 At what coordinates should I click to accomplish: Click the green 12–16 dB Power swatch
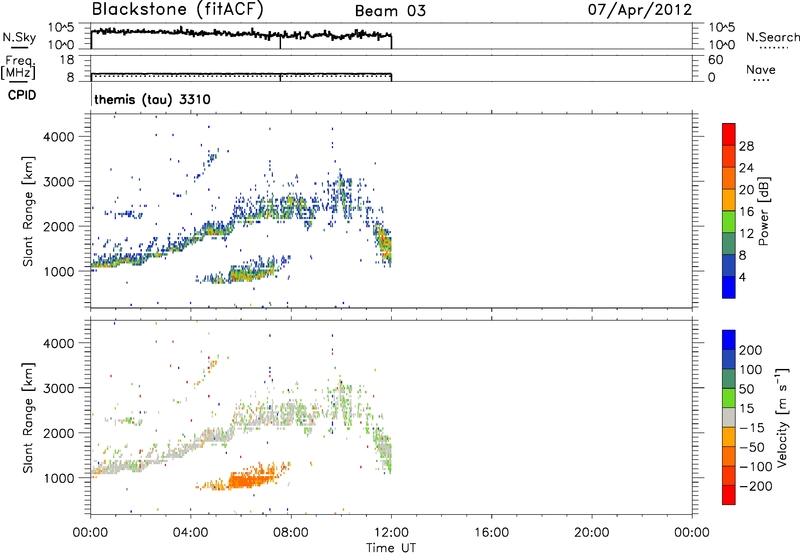(729, 221)
